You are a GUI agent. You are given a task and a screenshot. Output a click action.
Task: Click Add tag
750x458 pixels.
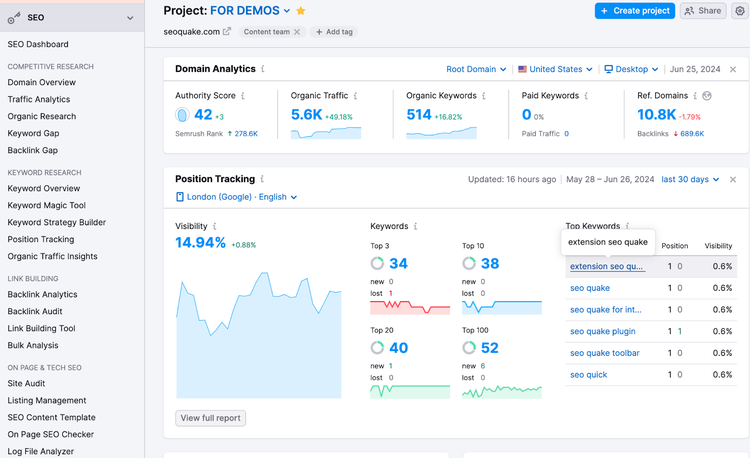coord(334,32)
